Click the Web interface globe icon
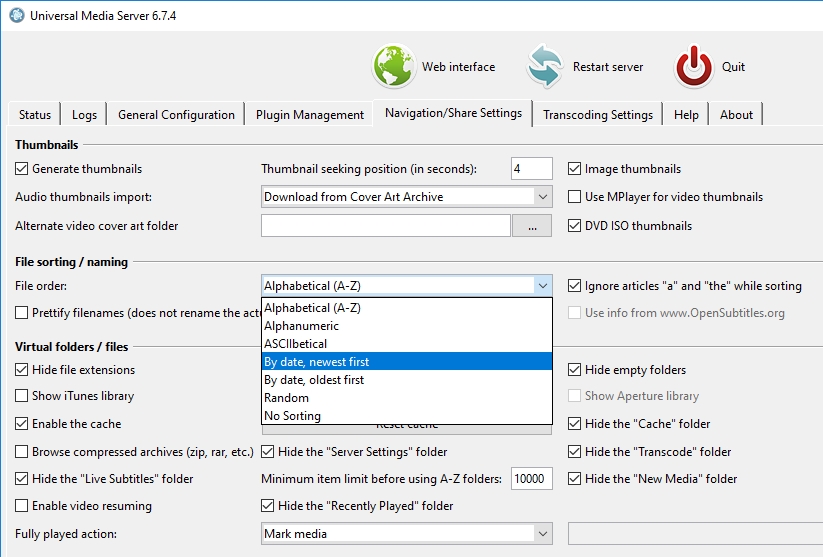Viewport: 823px width, 557px height. coord(394,66)
